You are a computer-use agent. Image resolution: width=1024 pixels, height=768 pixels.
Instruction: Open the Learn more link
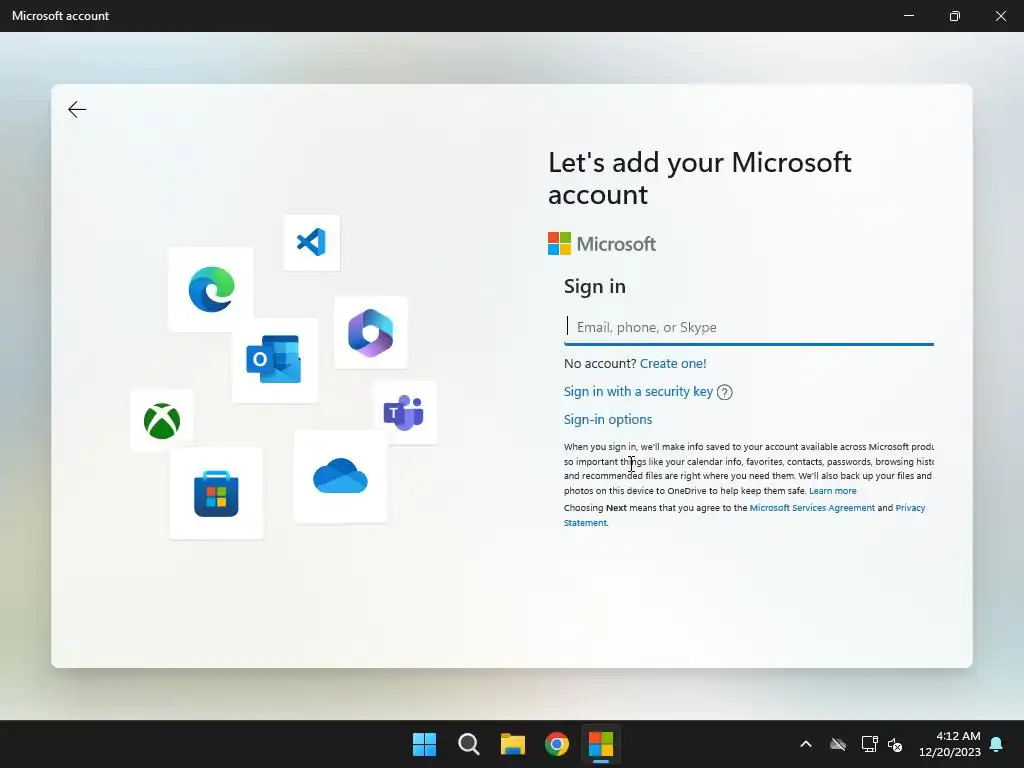click(833, 490)
